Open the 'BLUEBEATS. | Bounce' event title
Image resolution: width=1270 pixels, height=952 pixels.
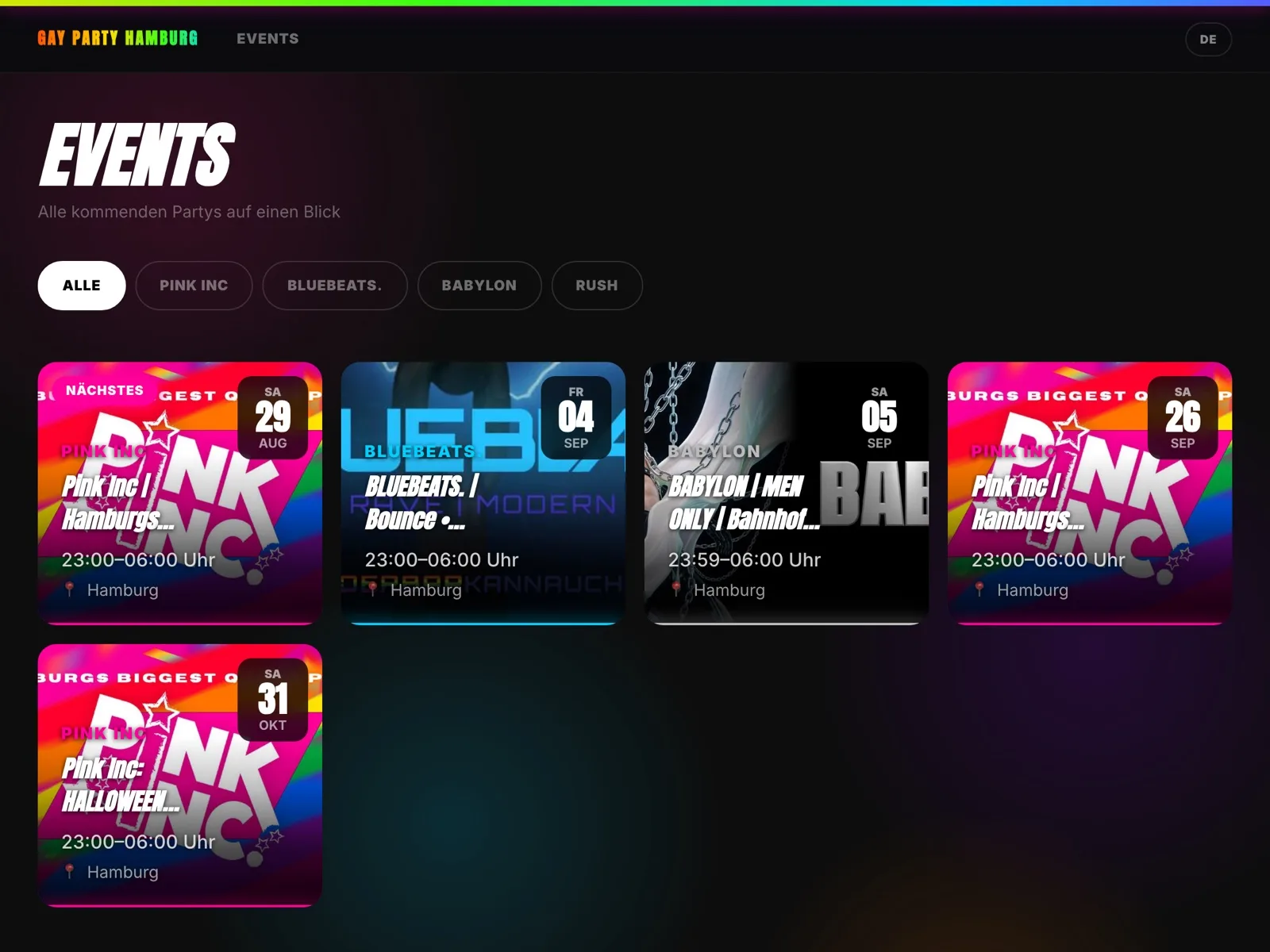(x=422, y=502)
